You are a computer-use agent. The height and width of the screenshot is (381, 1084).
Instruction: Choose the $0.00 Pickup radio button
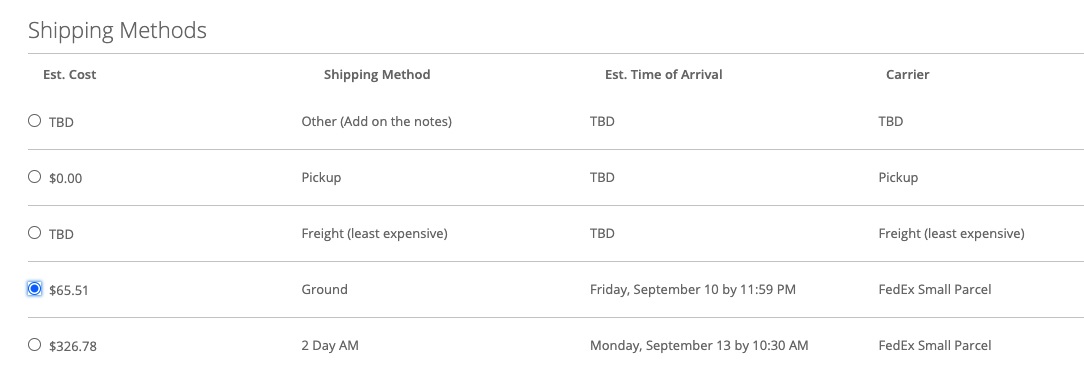click(35, 177)
